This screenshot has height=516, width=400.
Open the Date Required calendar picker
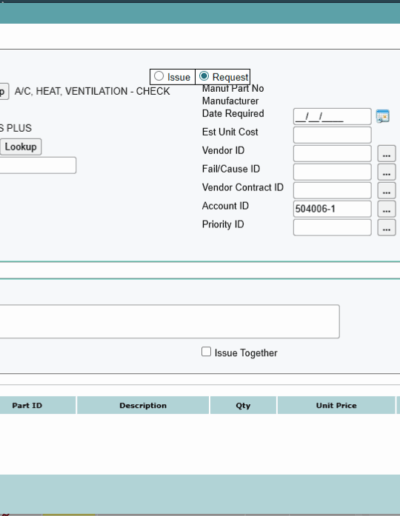[383, 116]
